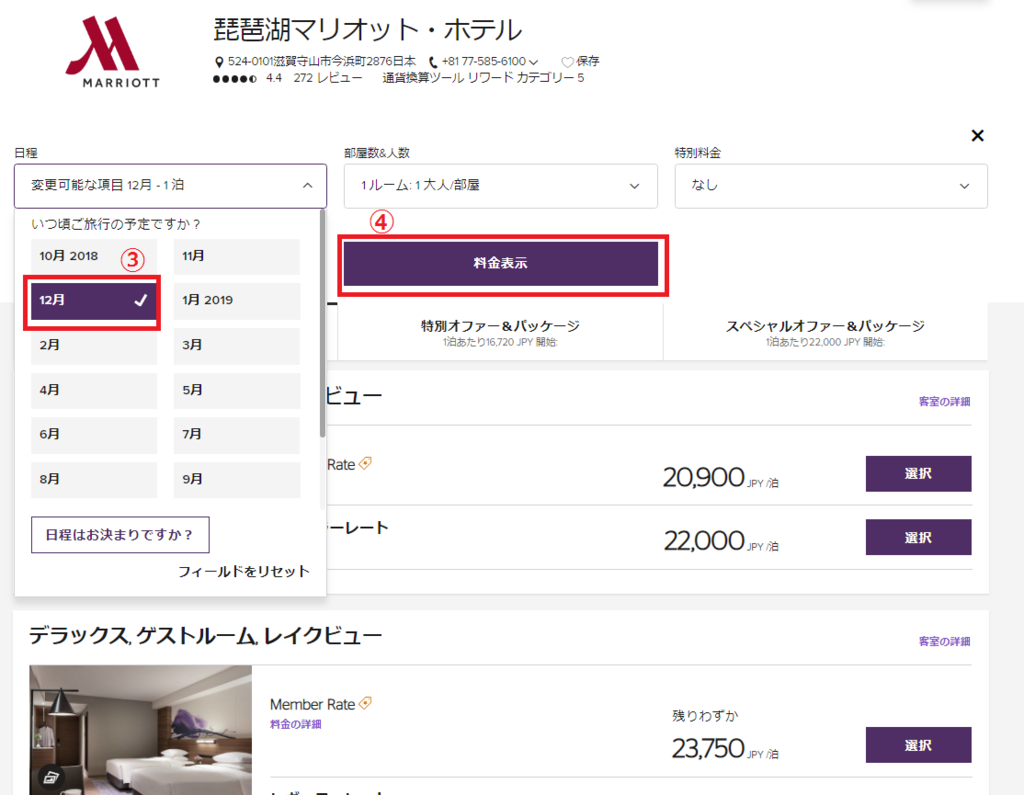Open the photo gallery icon on room image

click(x=52, y=777)
